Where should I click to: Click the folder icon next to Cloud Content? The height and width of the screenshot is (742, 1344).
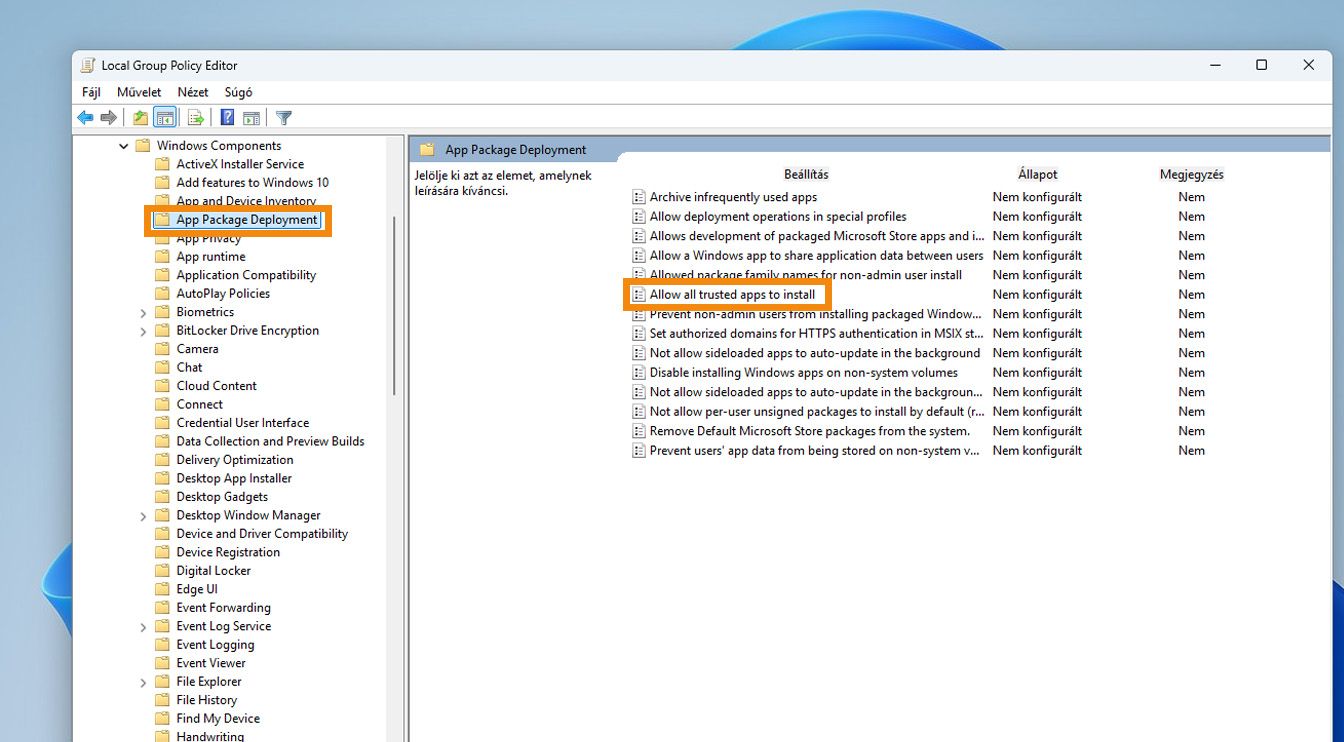pos(162,386)
